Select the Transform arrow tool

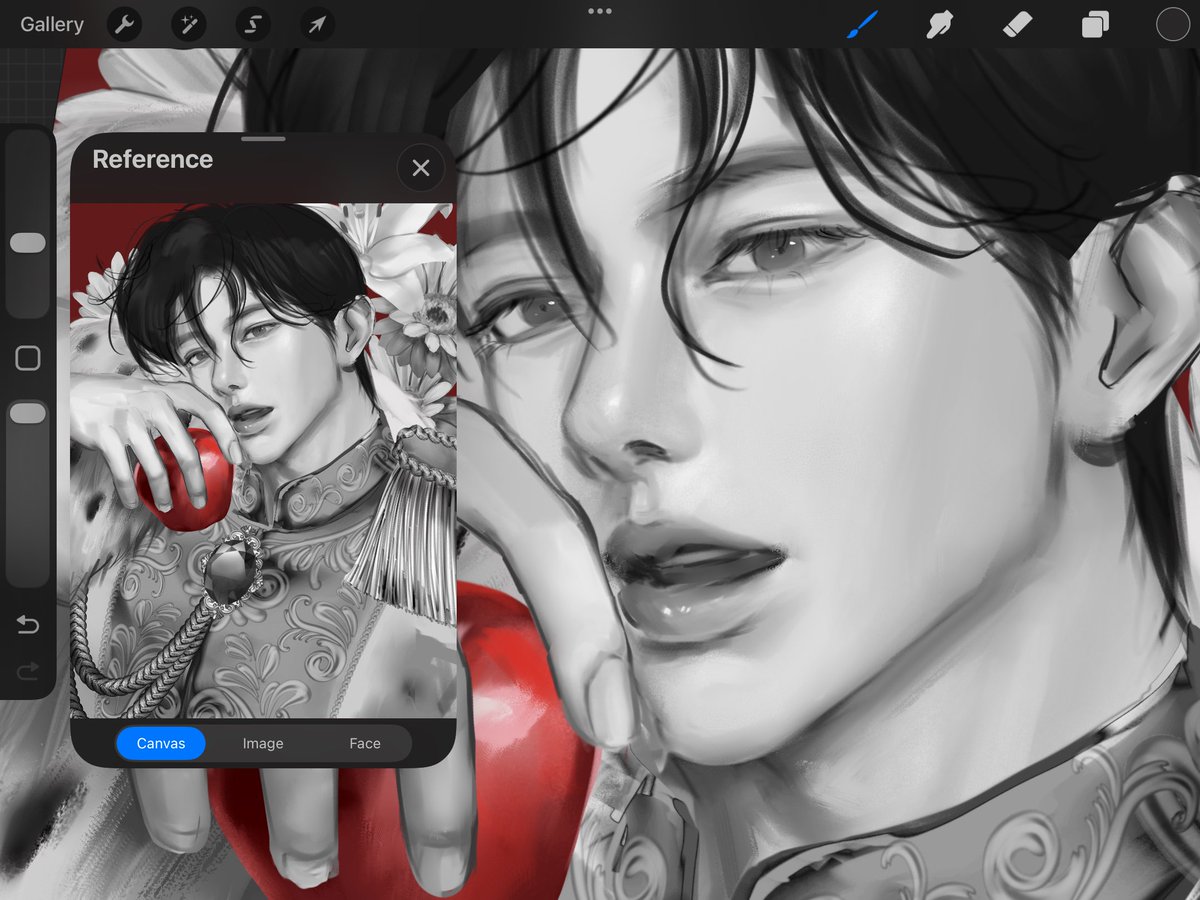click(316, 24)
